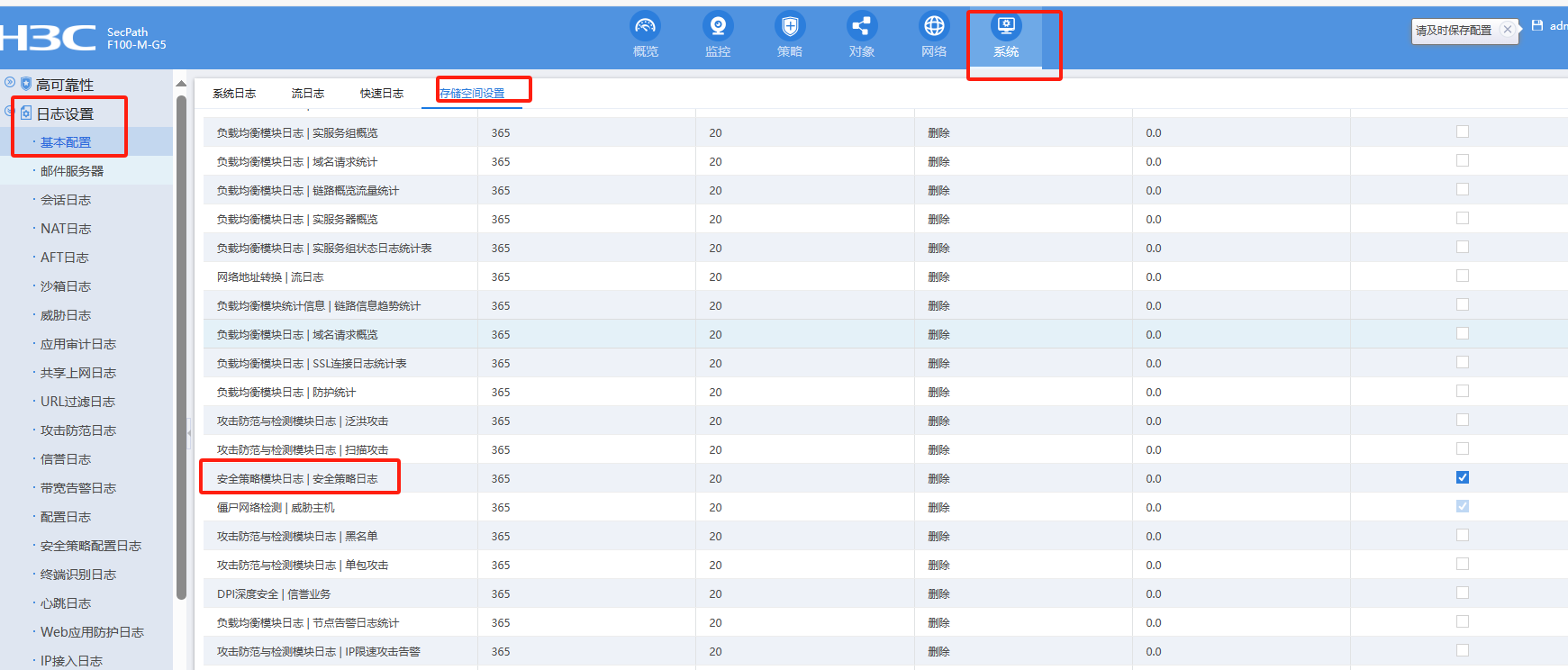Check the box for 网络地址转换 | 流日志 row

coord(1463,276)
